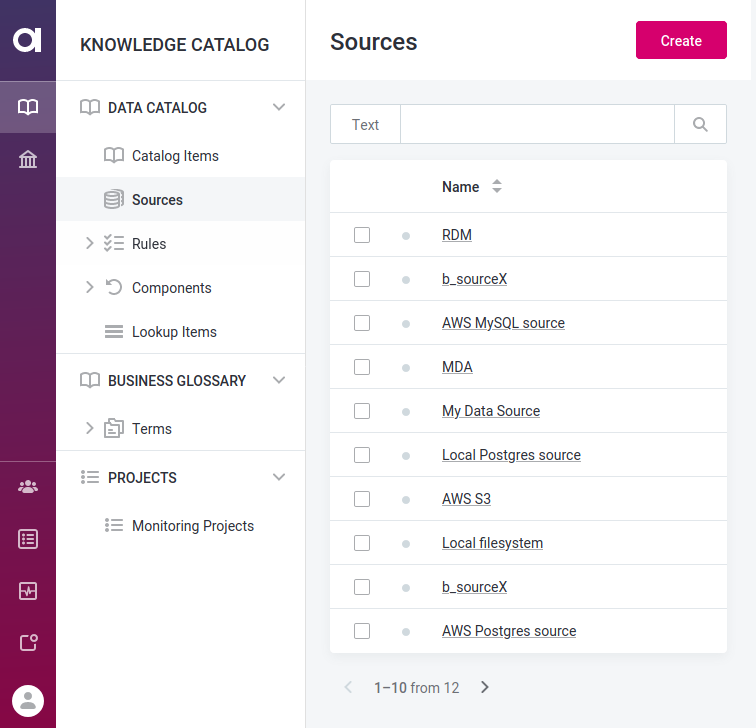Collapse the Data Catalog section
This screenshot has width=756, height=728.
(279, 107)
